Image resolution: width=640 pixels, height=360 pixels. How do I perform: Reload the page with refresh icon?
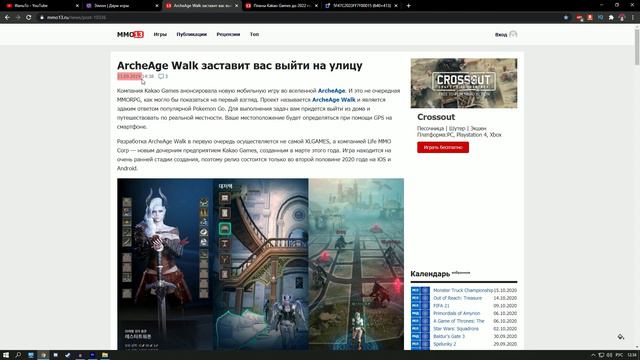coord(29,18)
